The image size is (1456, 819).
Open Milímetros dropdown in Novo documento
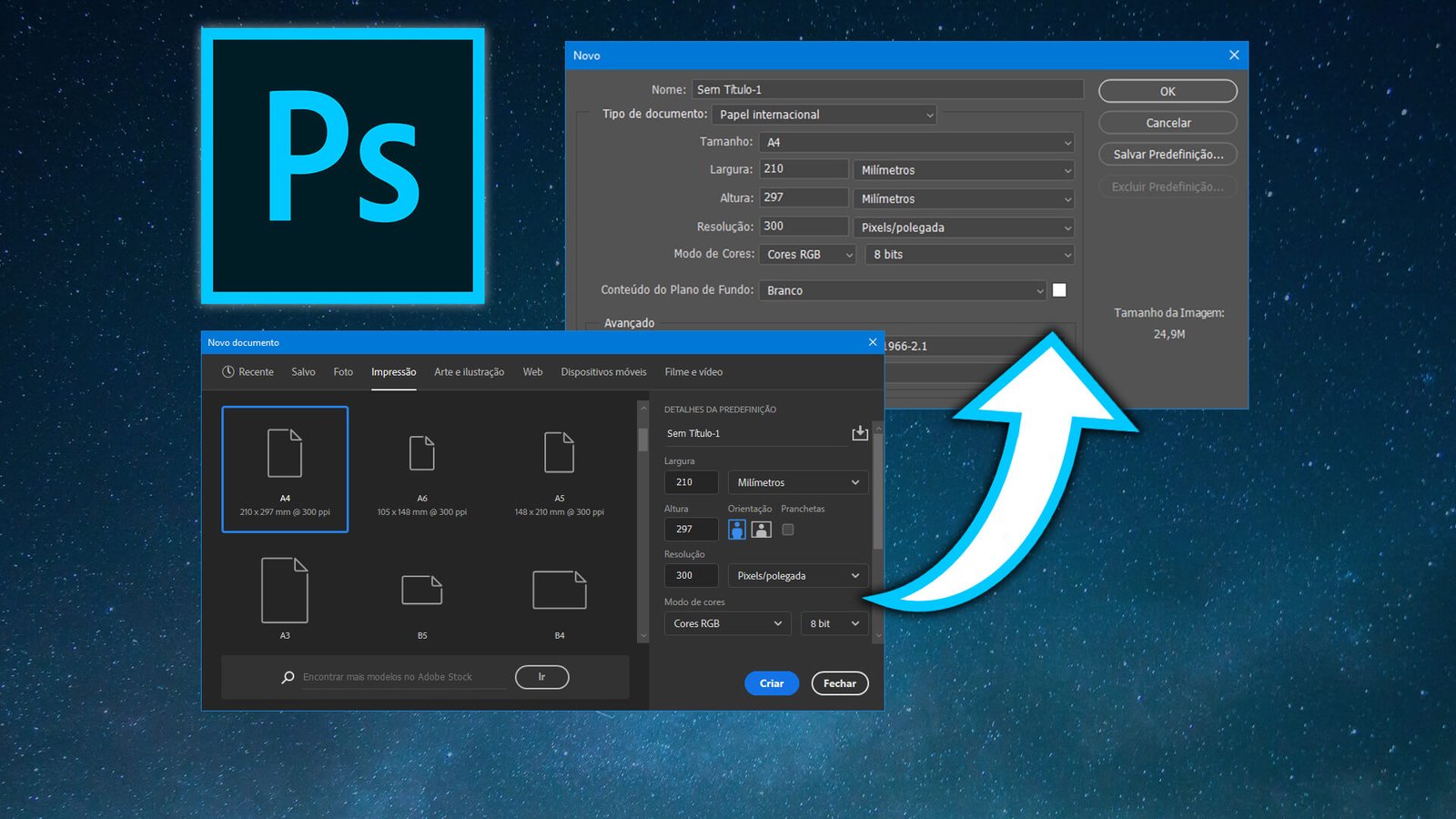(x=798, y=482)
